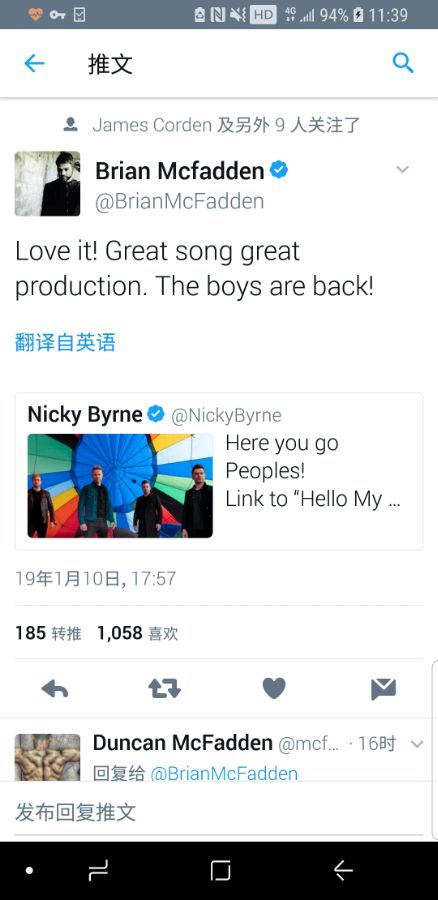Tap the reply arrow icon

[x=55, y=688]
